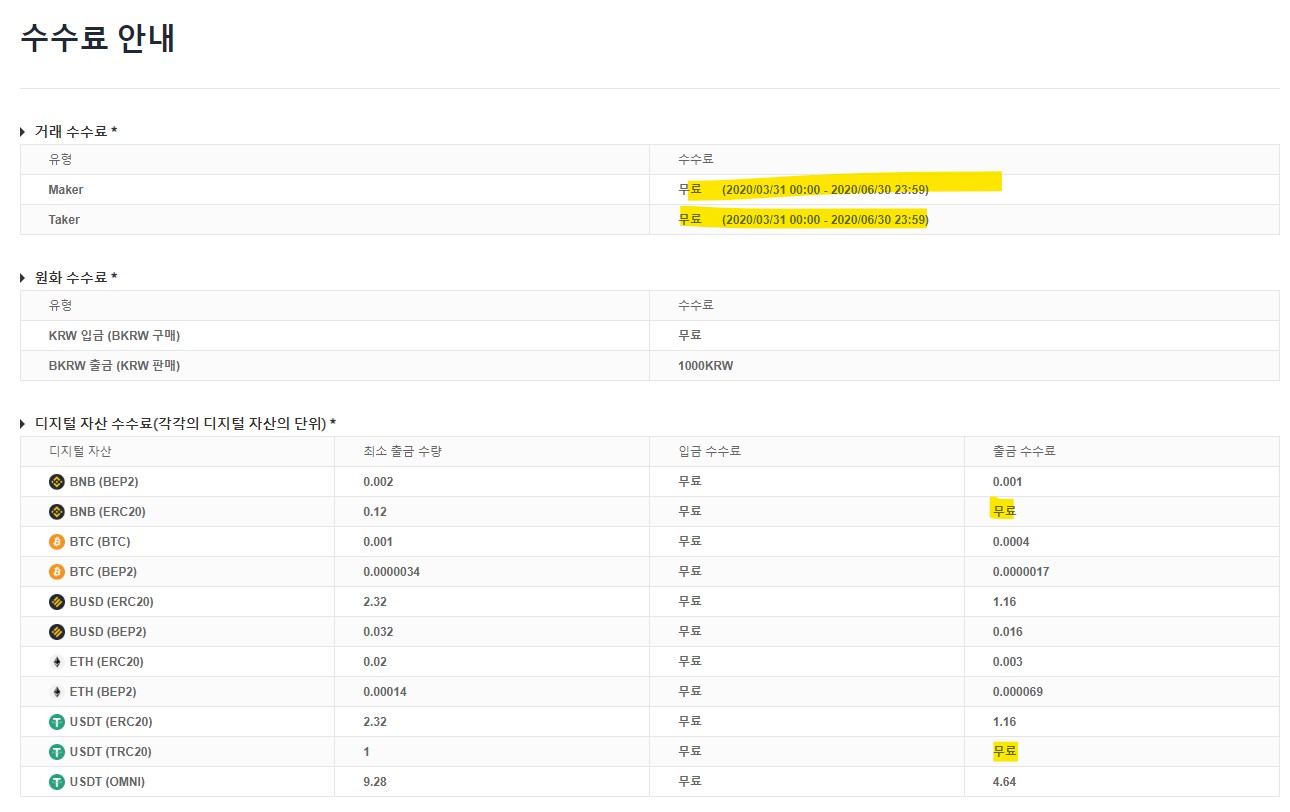Click the BNB (ERC20) coin icon
1290x812 pixels.
(x=57, y=511)
